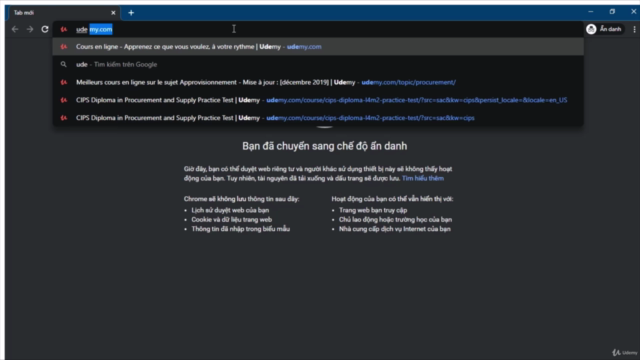
Task: Click 'Trang web bạn truy cập' text
Action: click(x=373, y=210)
